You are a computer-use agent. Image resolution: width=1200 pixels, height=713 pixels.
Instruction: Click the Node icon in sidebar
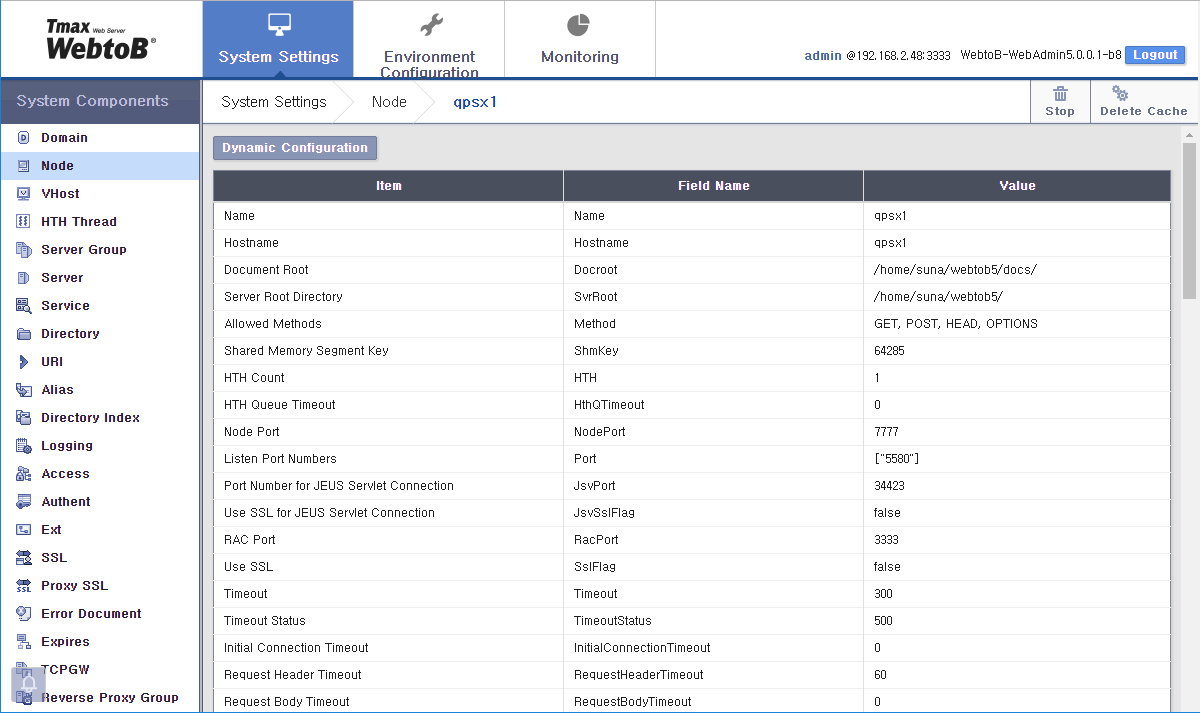24,166
